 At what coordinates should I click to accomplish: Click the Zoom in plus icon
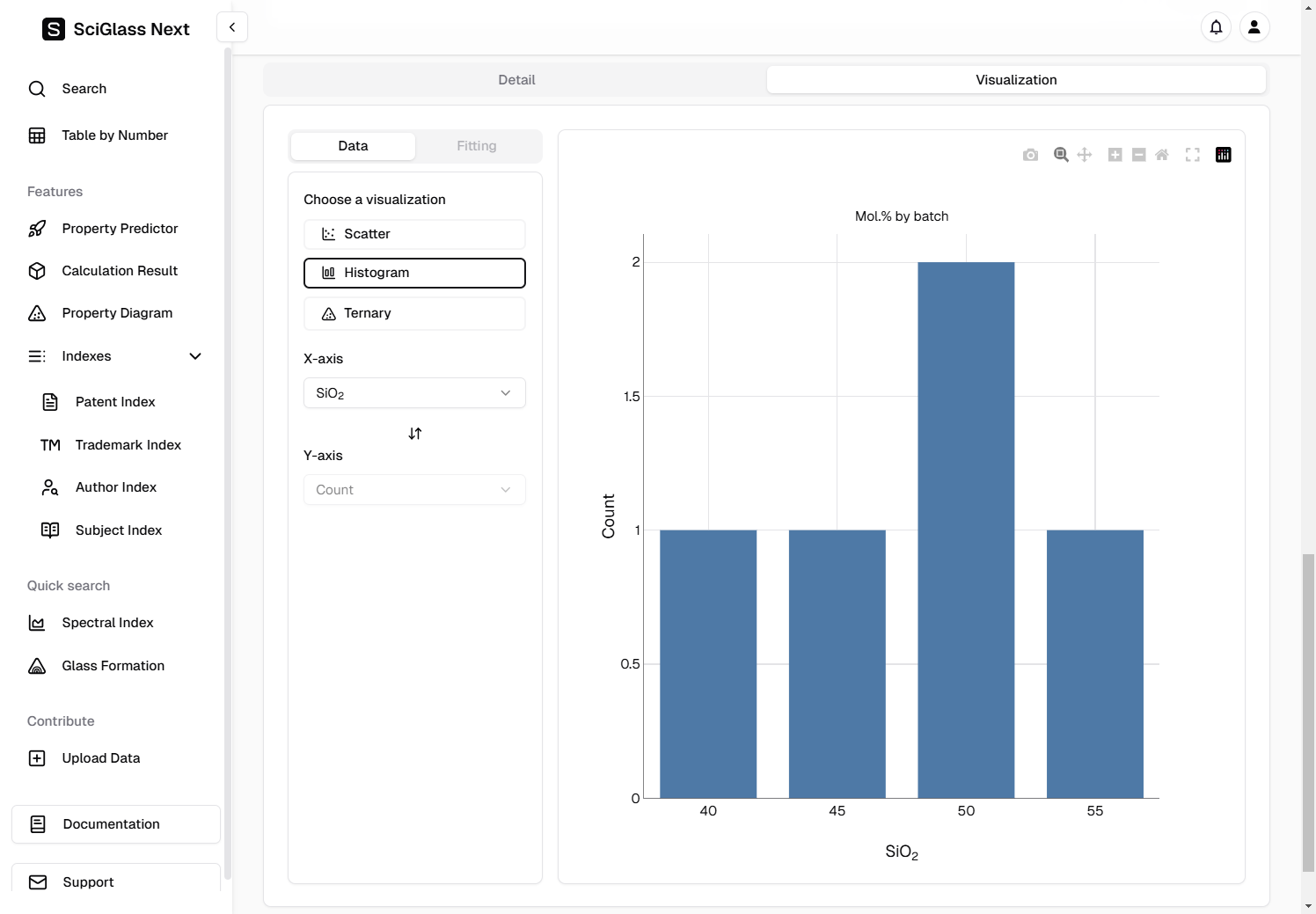point(1115,155)
